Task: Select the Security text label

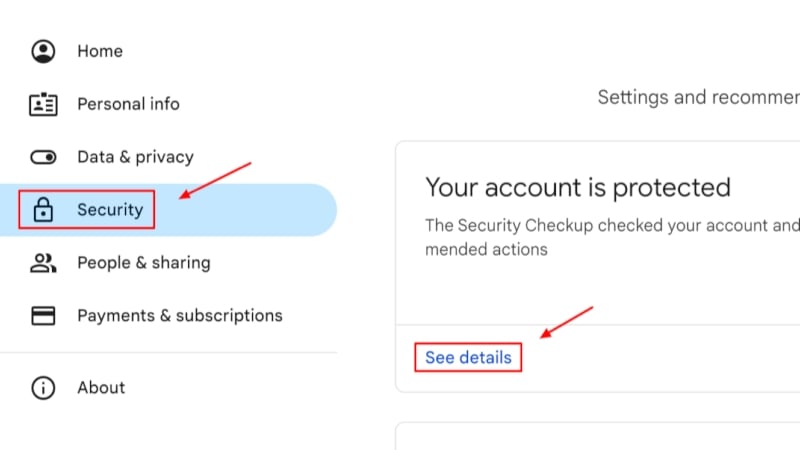Action: tap(110, 210)
